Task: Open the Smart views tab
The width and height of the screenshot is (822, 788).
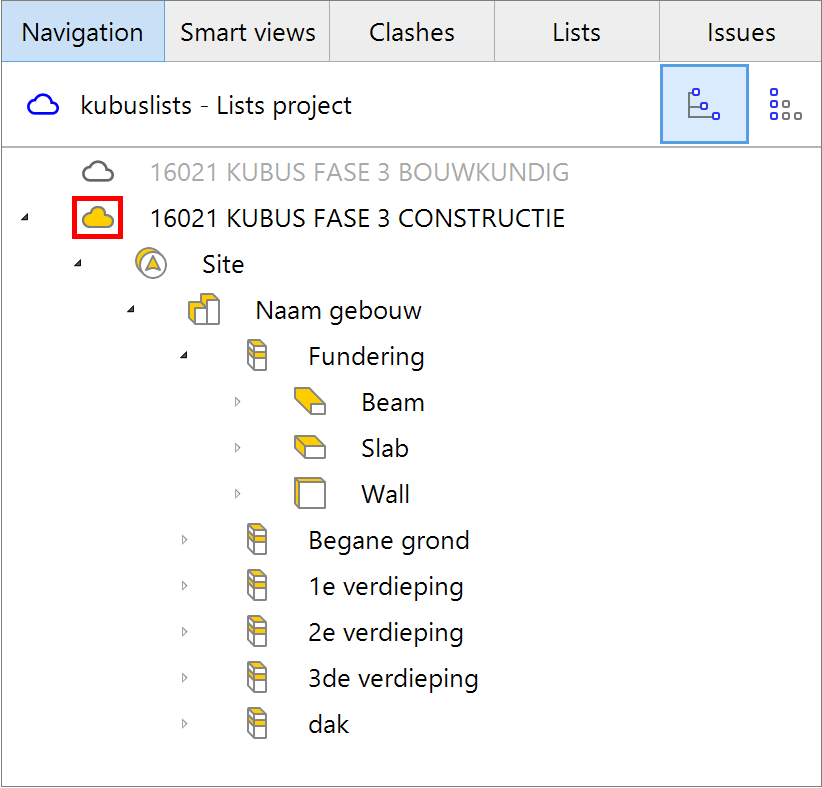Action: tap(247, 31)
